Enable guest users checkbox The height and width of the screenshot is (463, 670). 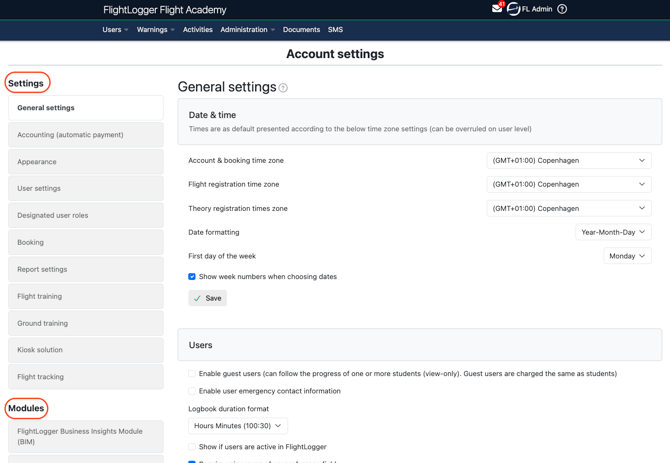point(192,374)
